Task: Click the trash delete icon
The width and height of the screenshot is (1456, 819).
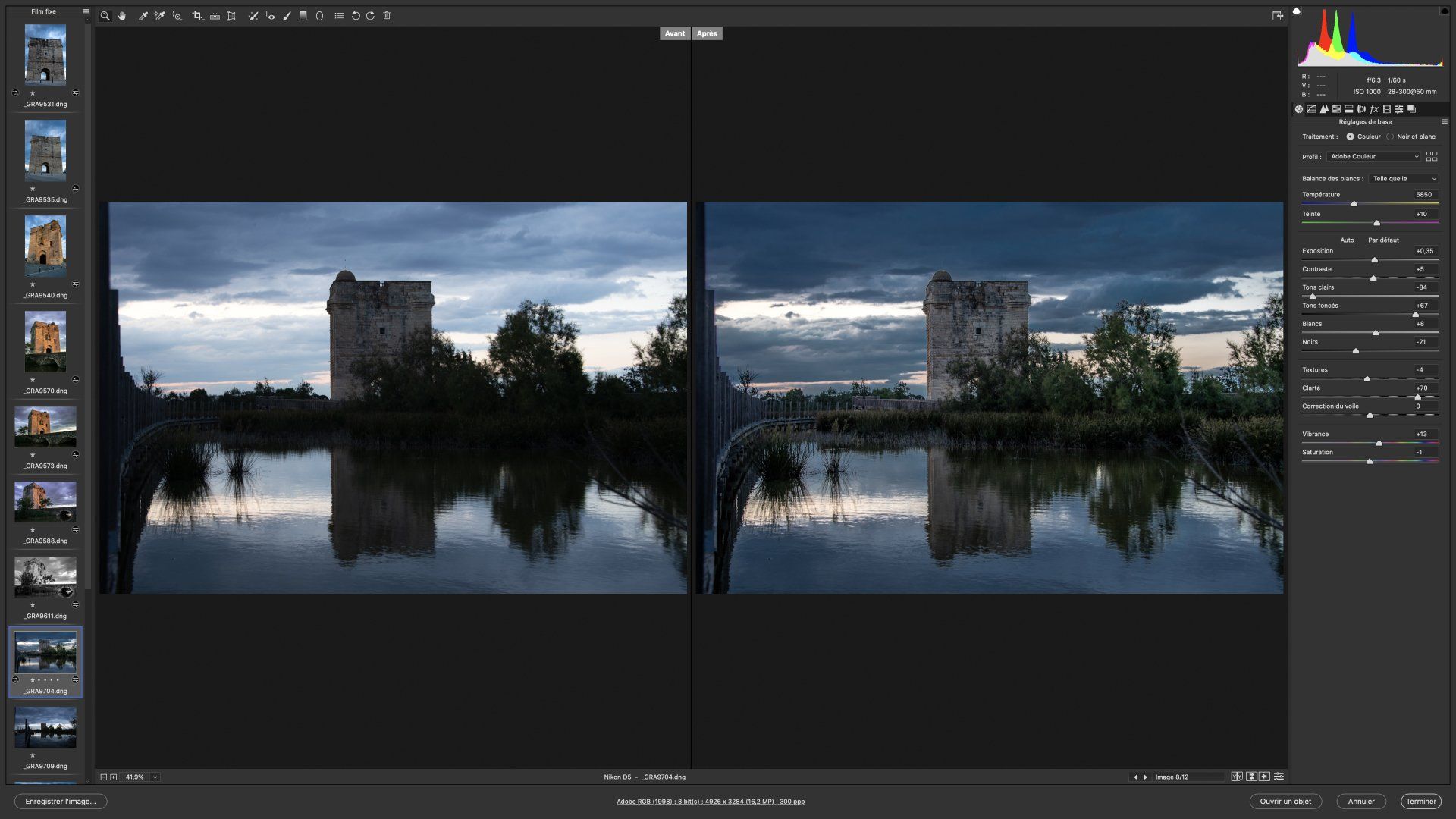Action: coord(387,16)
